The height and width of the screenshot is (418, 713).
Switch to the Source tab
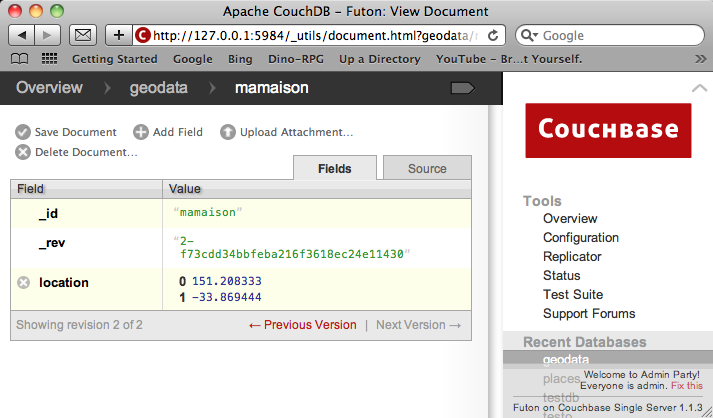click(427, 169)
